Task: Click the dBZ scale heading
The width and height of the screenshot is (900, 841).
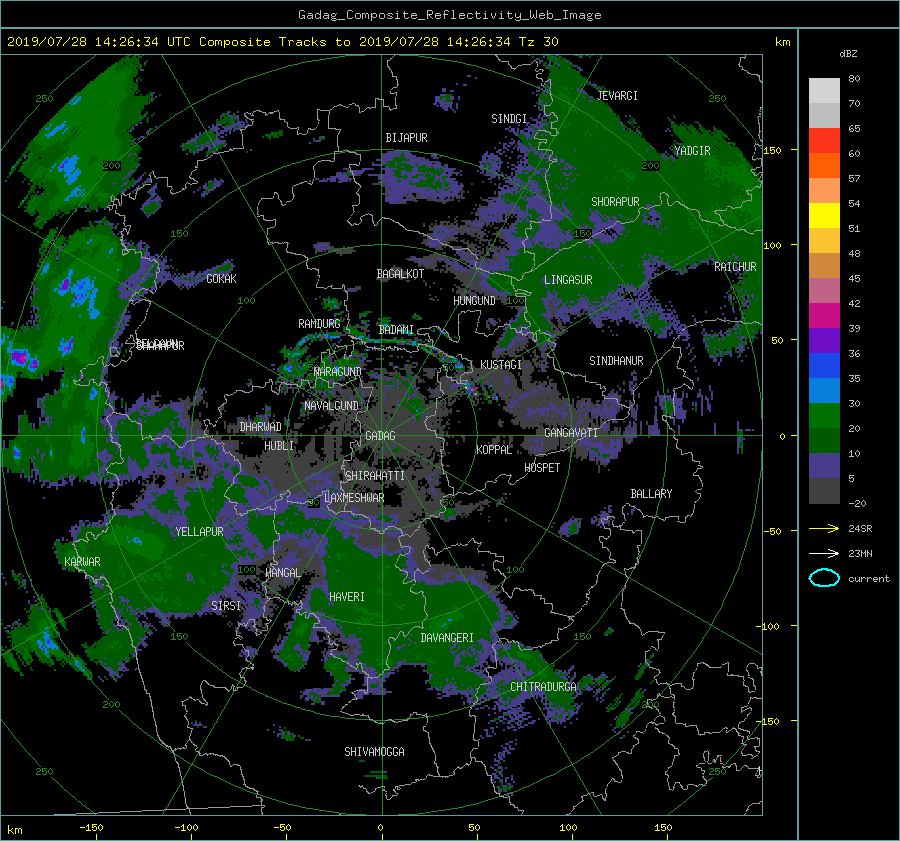Action: 848,53
